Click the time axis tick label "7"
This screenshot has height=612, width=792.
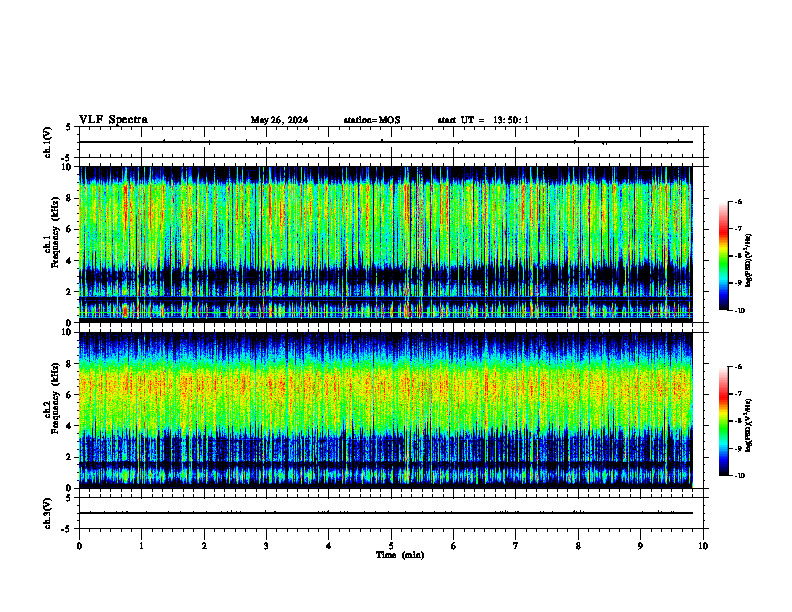click(x=516, y=546)
